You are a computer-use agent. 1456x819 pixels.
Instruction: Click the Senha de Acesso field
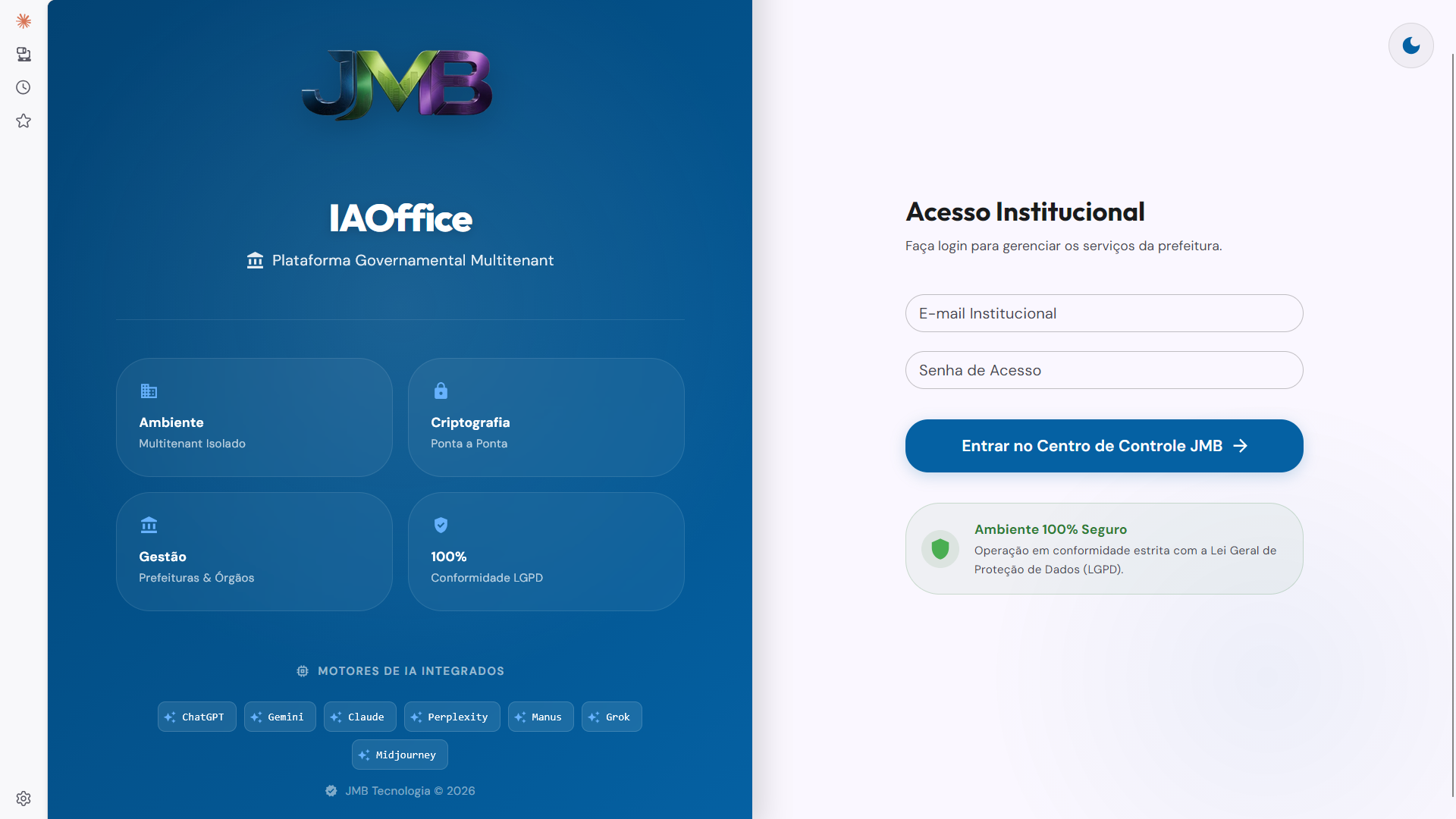click(1103, 370)
